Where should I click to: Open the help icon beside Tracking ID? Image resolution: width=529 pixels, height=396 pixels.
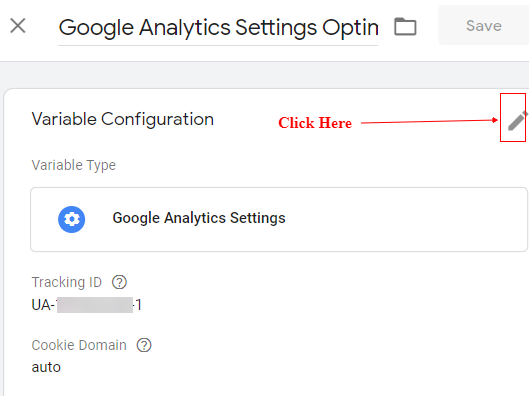pyautogui.click(x=119, y=282)
